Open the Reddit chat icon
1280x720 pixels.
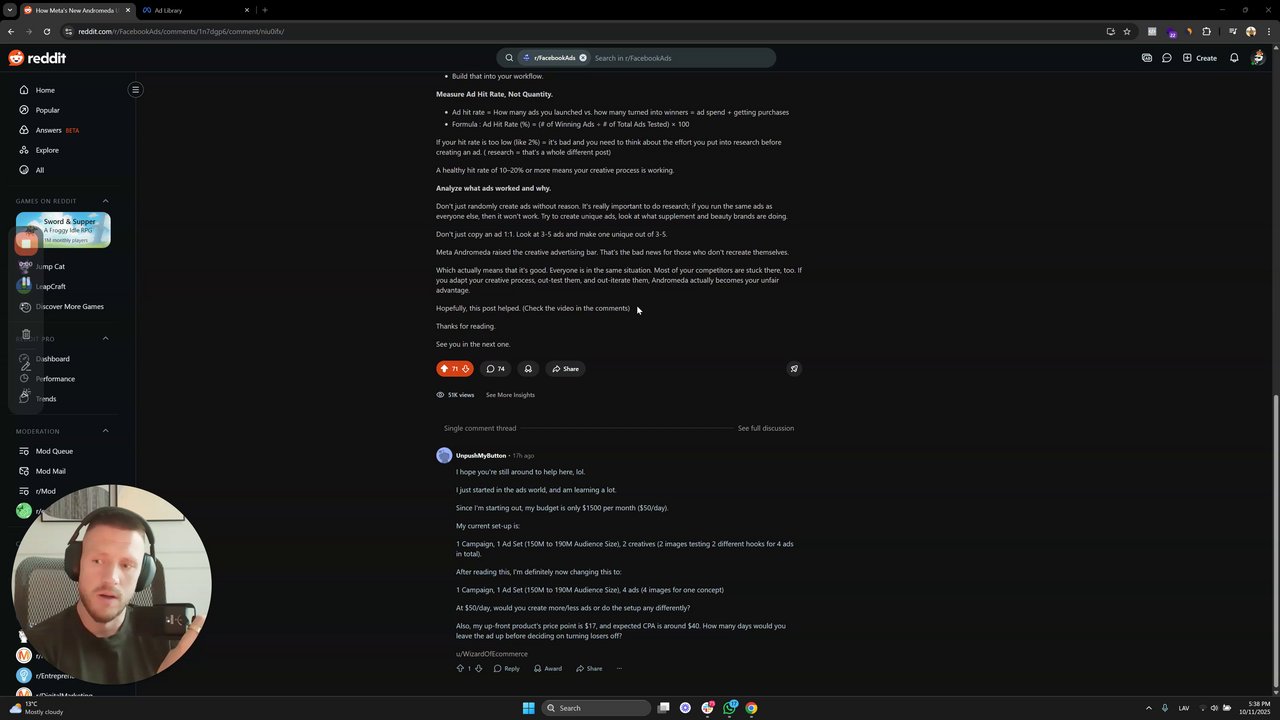tap(1166, 58)
